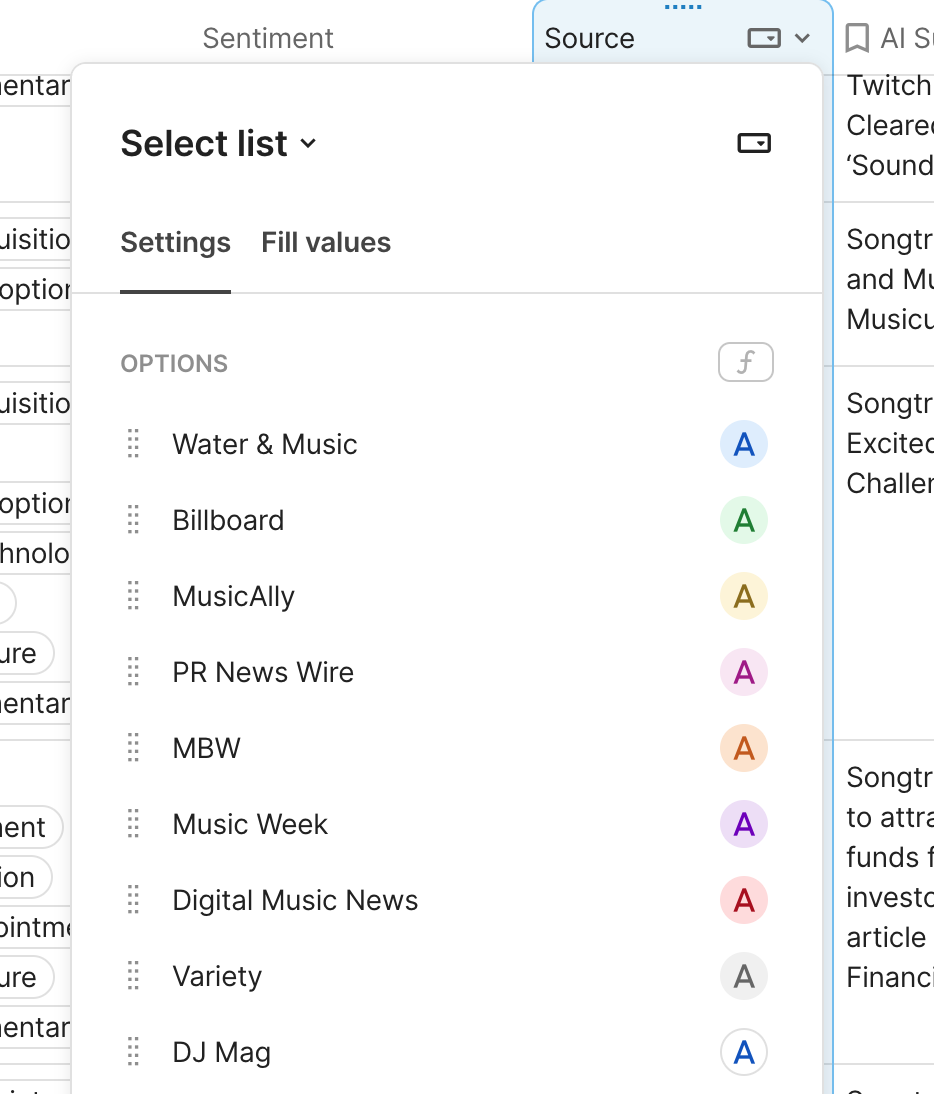This screenshot has height=1094, width=934.
Task: Click the Sentiment column header
Action: [267, 38]
